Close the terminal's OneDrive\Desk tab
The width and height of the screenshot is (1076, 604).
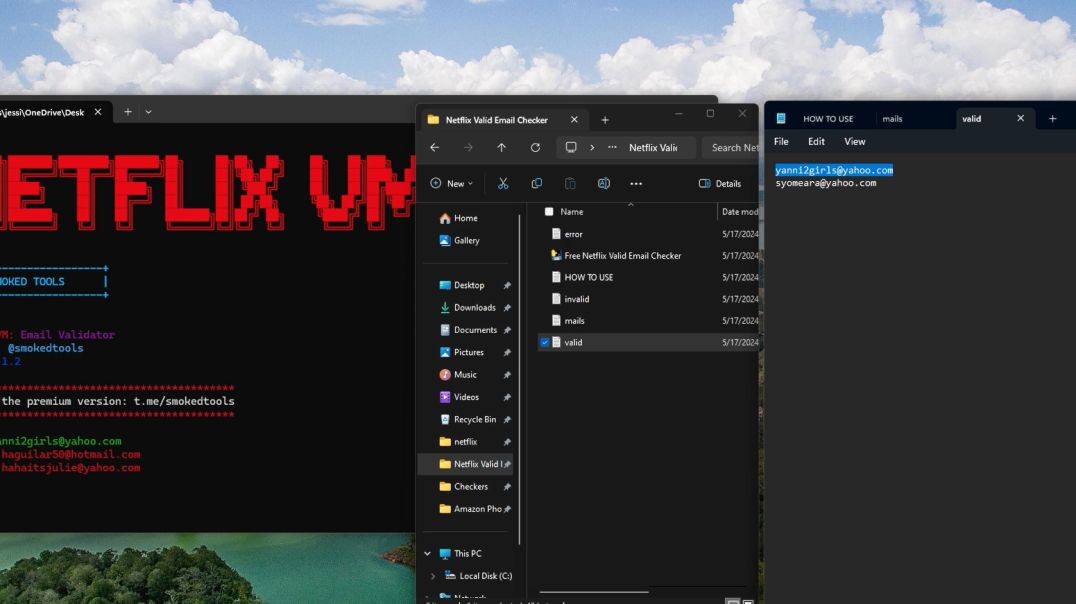98,112
